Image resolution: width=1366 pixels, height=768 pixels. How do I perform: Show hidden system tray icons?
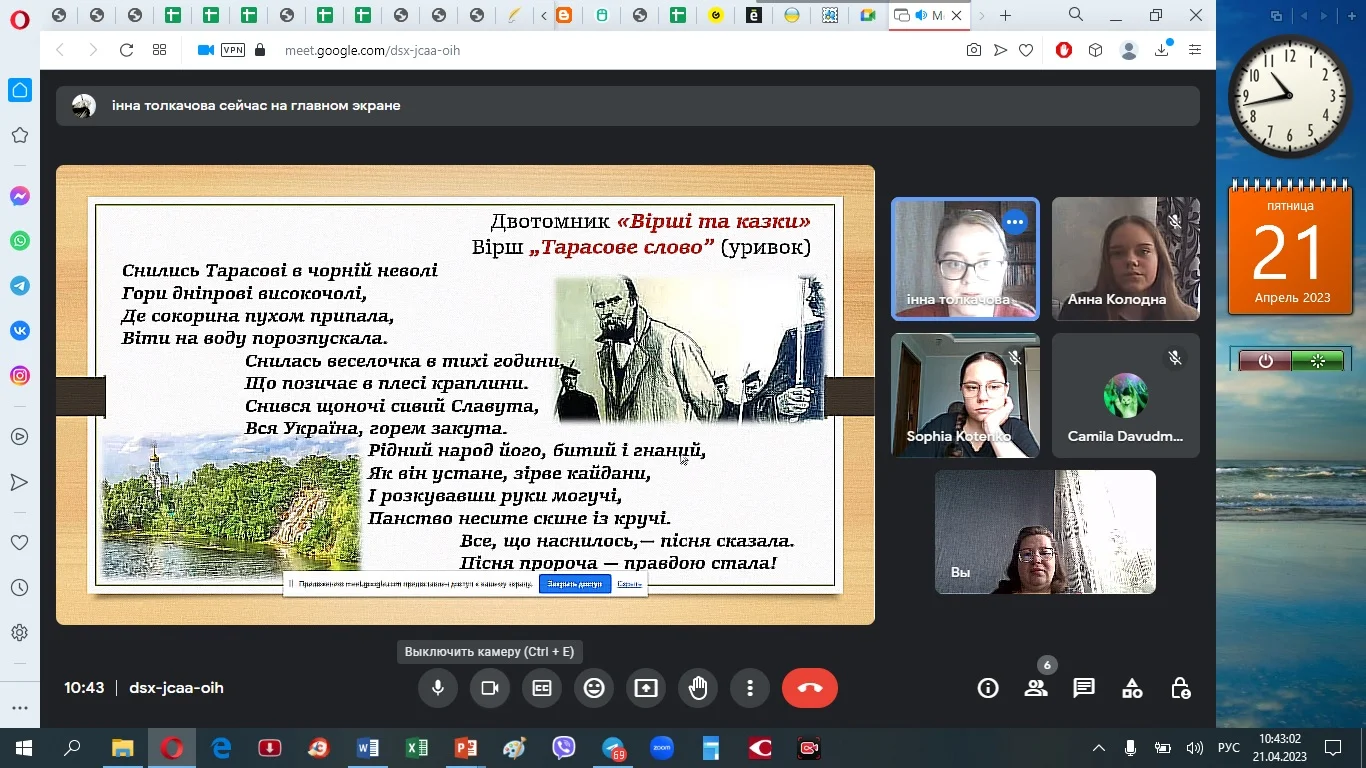(1099, 748)
